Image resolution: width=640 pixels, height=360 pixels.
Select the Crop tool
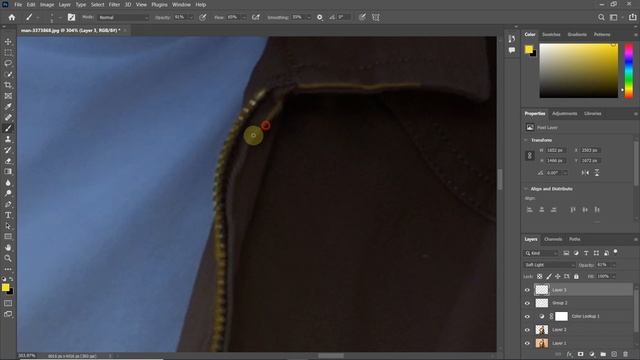8,85
